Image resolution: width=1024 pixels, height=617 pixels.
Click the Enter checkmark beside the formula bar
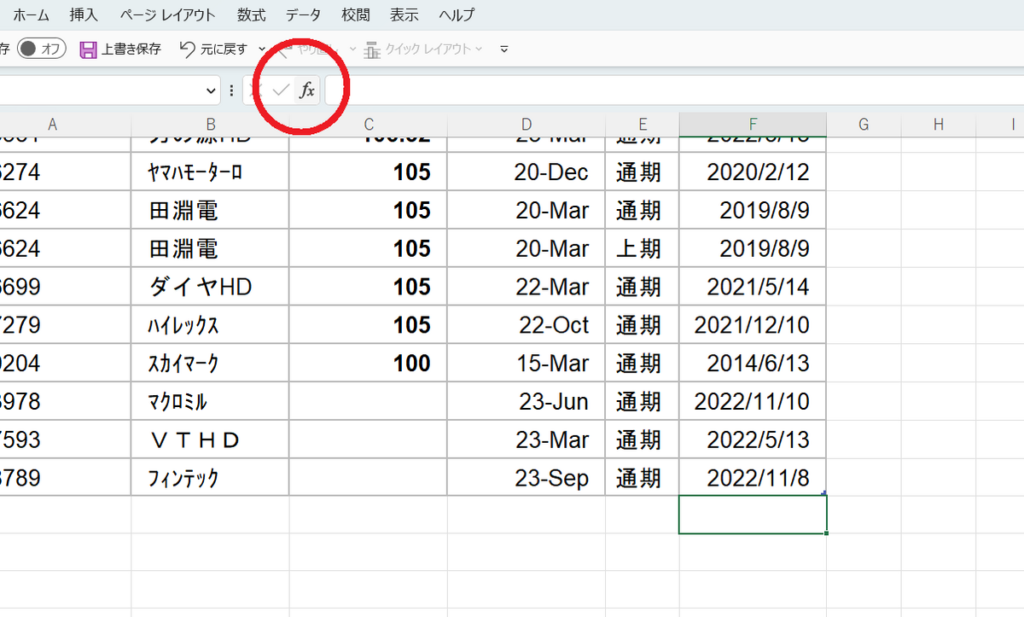[x=280, y=89]
